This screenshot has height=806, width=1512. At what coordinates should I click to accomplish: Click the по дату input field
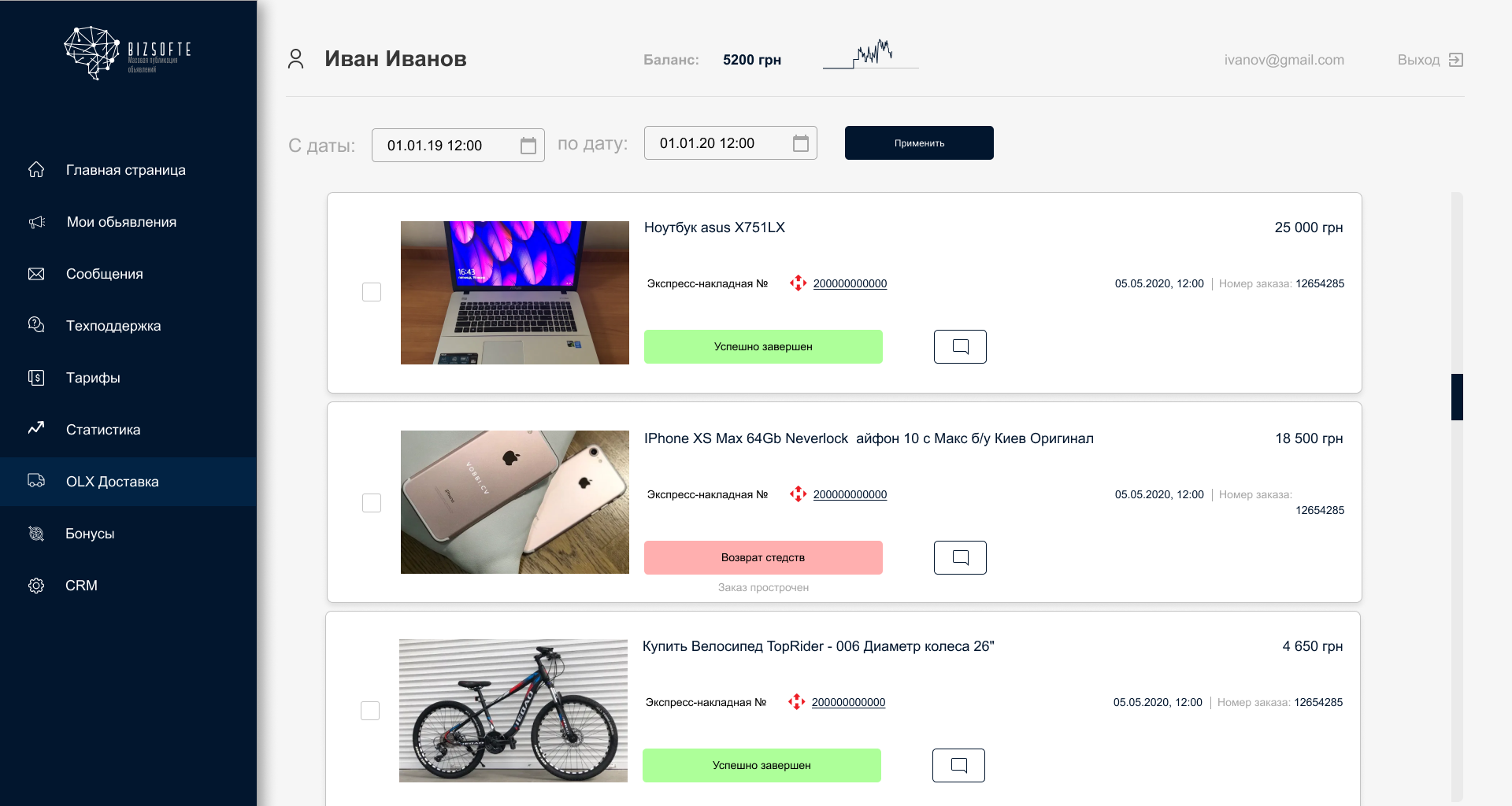pos(731,143)
